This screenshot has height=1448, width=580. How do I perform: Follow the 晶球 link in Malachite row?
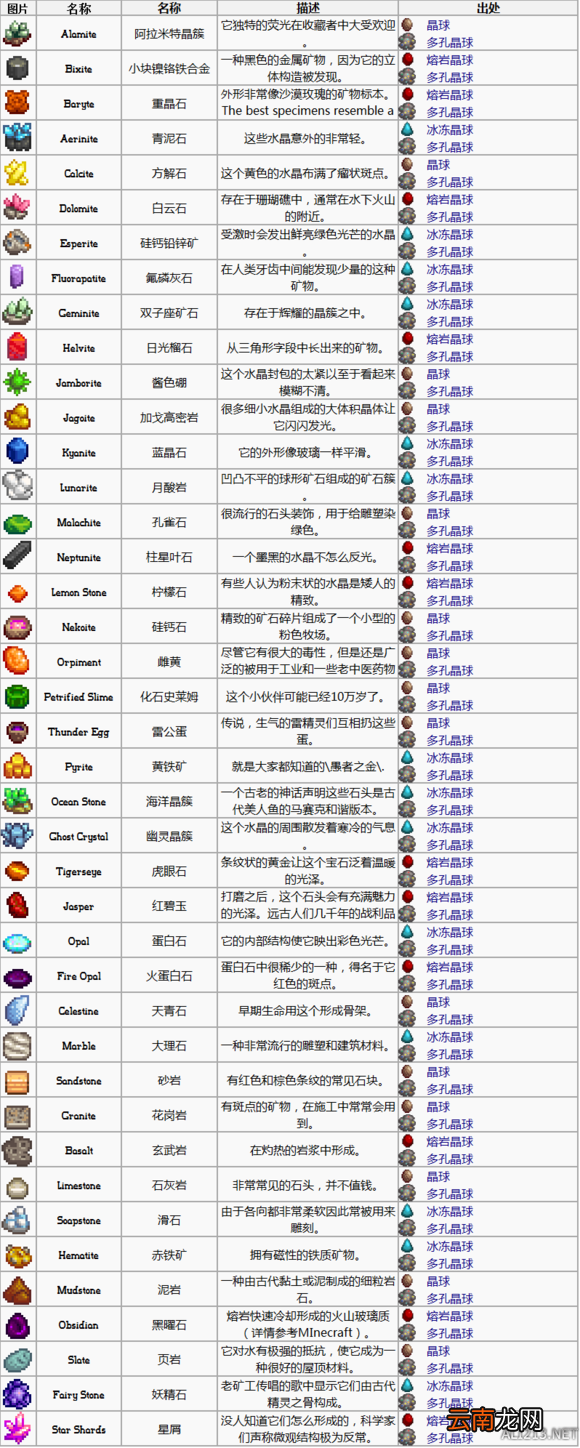pyautogui.click(x=438, y=514)
